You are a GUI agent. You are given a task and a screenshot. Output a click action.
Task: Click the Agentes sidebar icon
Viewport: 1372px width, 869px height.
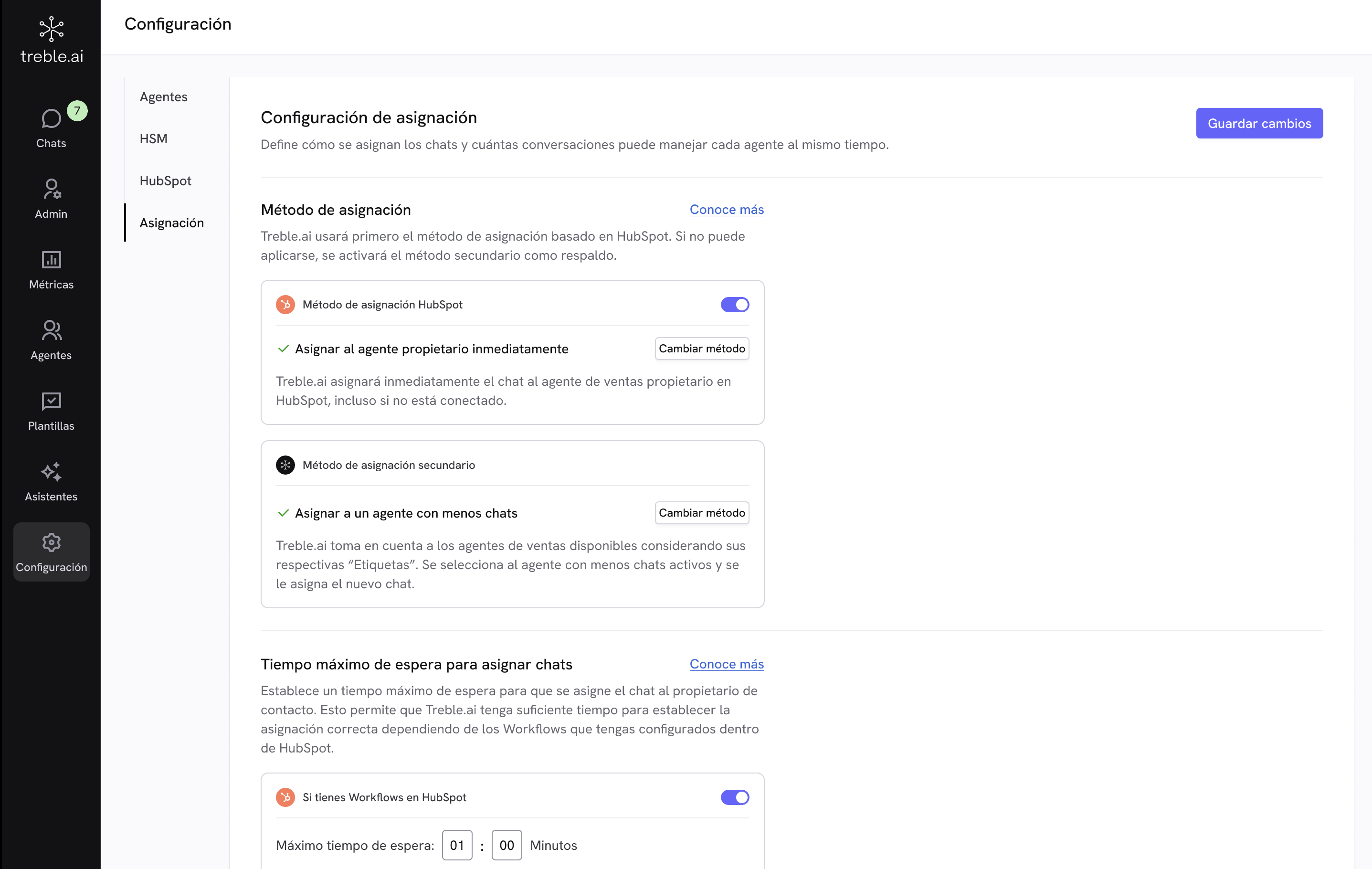(x=51, y=339)
